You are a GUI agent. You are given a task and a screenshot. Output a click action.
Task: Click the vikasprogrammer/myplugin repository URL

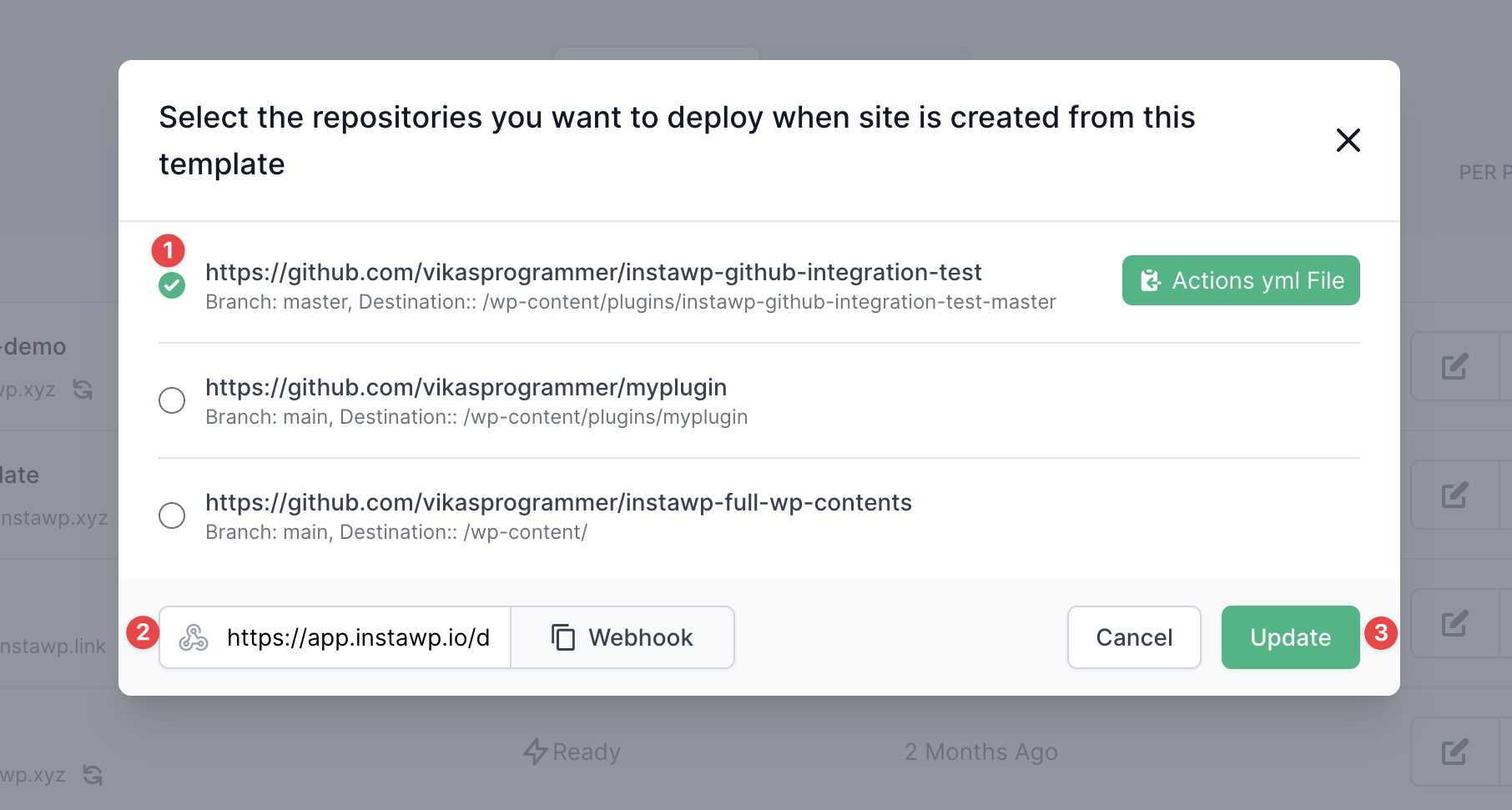pyautogui.click(x=466, y=387)
